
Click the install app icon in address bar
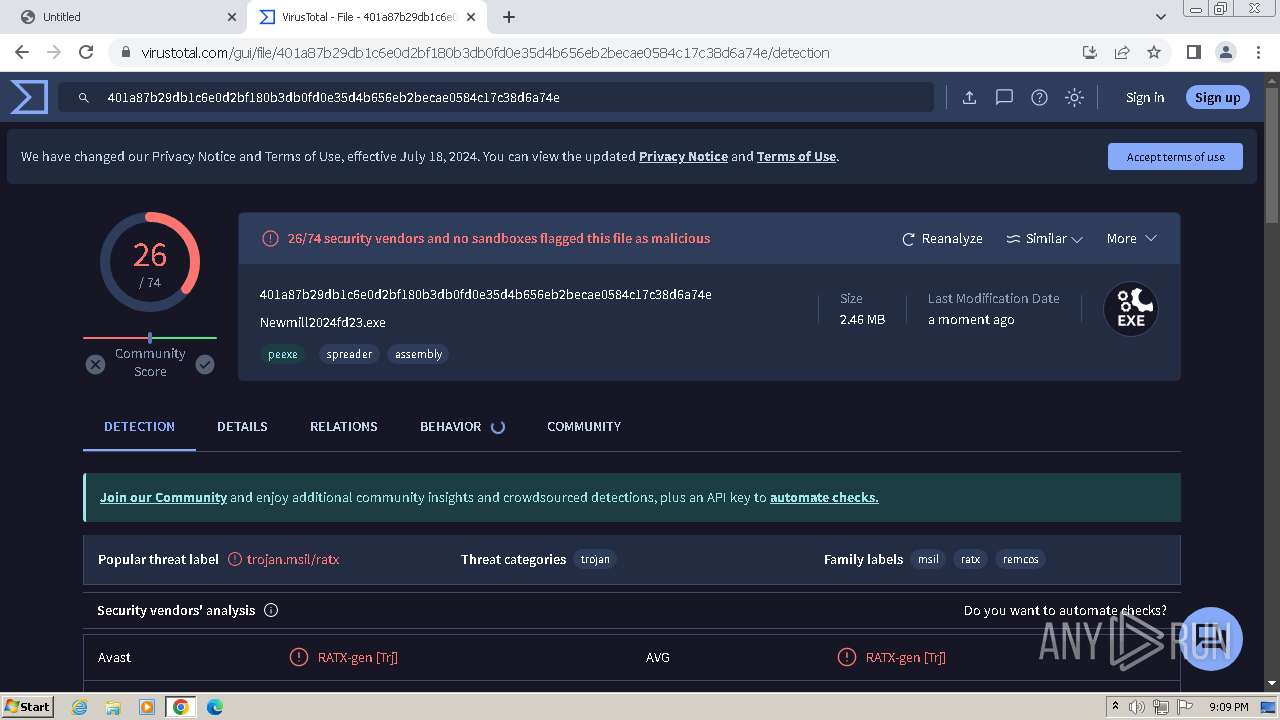1090,52
